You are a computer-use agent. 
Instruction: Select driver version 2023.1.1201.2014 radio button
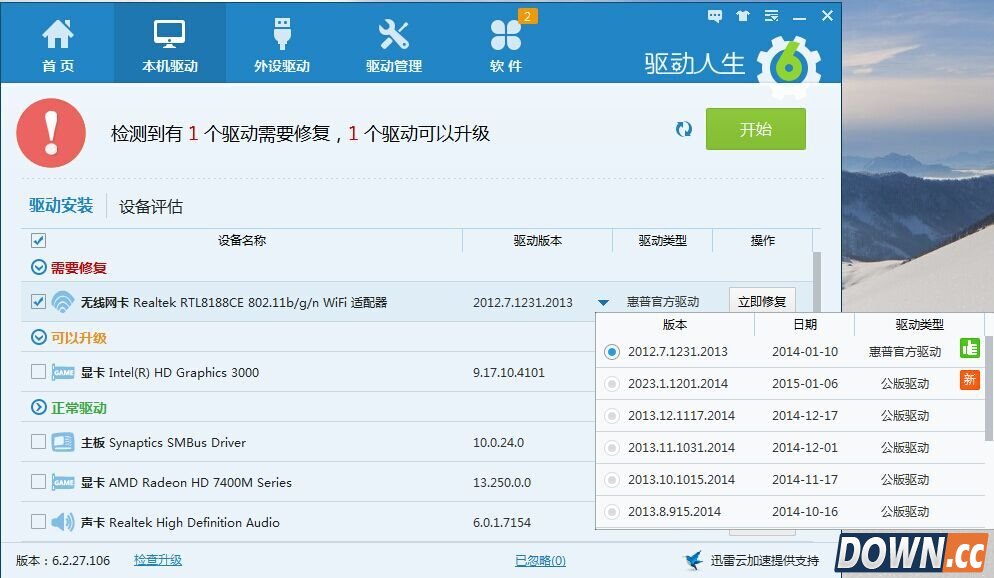click(x=612, y=384)
